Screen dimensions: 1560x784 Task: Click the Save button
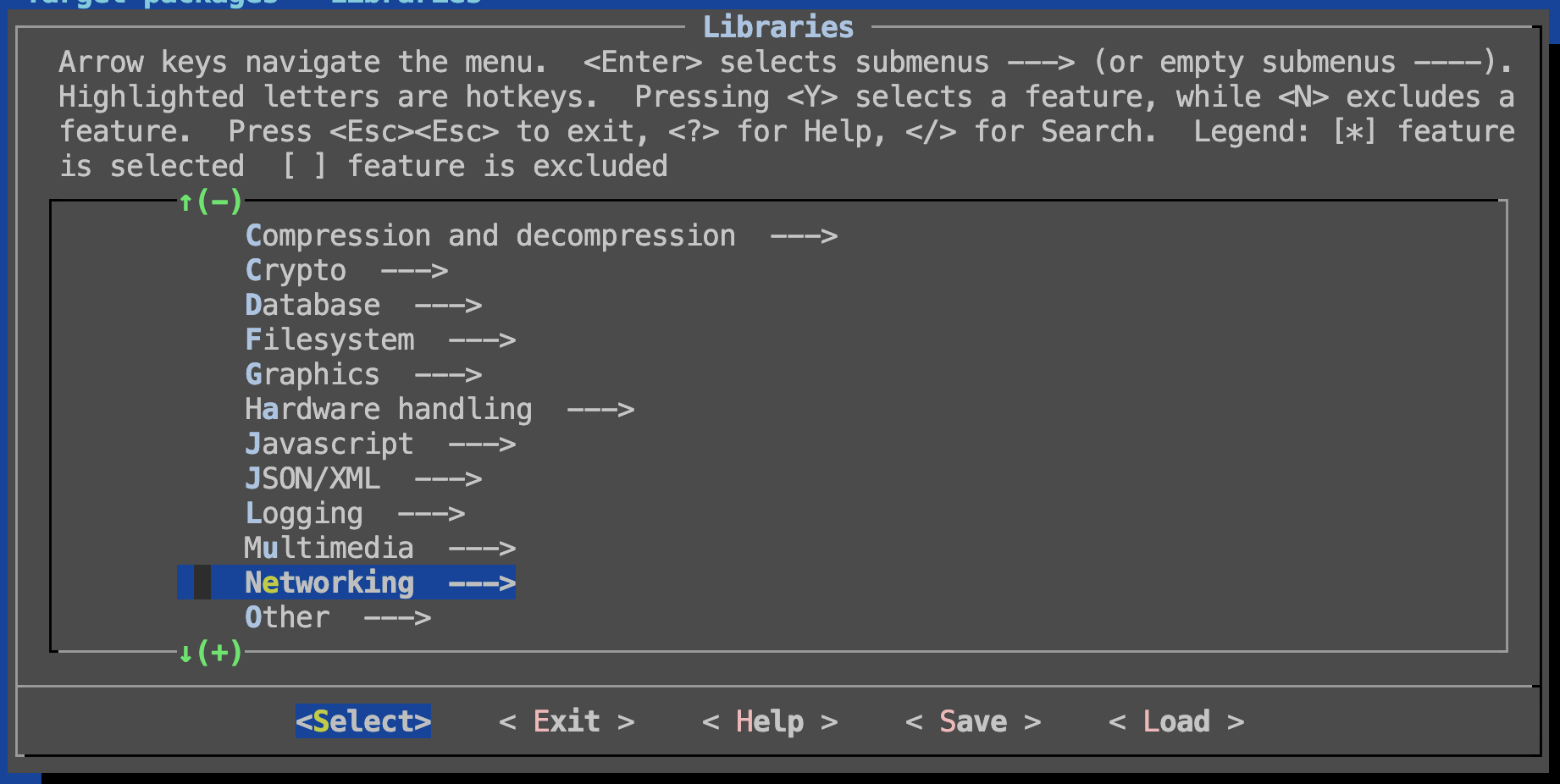(972, 721)
